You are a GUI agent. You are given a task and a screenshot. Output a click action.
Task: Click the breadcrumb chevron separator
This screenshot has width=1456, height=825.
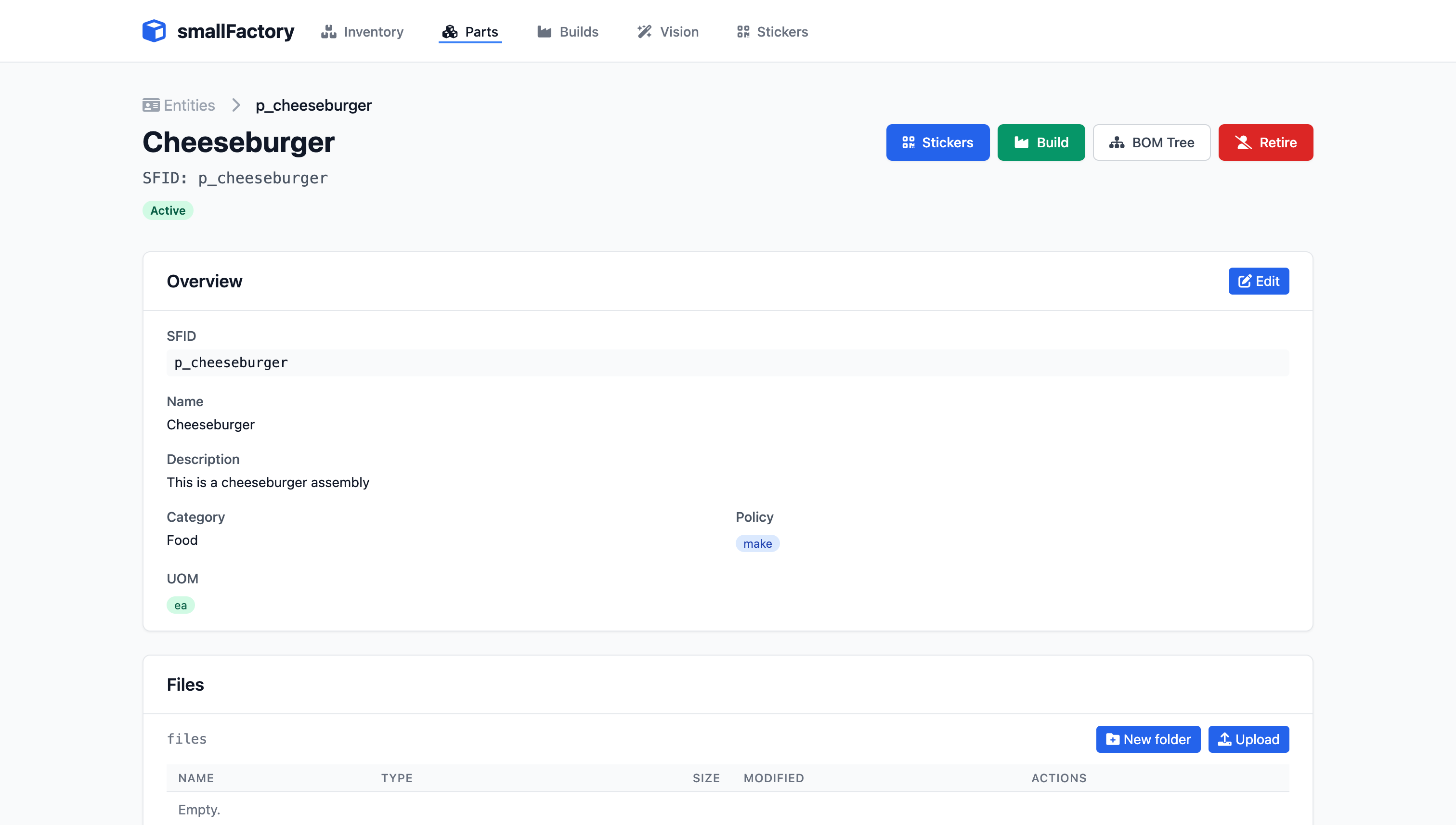pyautogui.click(x=236, y=105)
